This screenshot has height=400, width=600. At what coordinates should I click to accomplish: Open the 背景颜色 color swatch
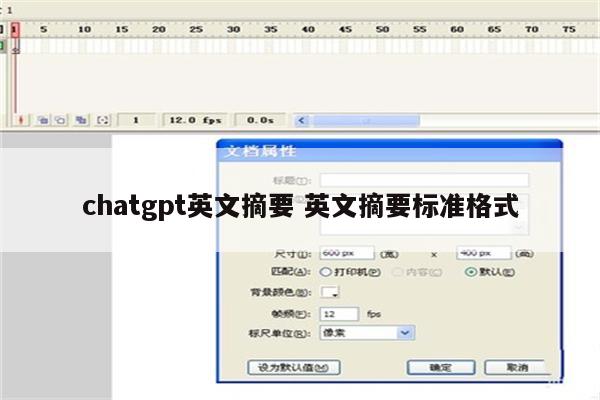click(x=329, y=292)
